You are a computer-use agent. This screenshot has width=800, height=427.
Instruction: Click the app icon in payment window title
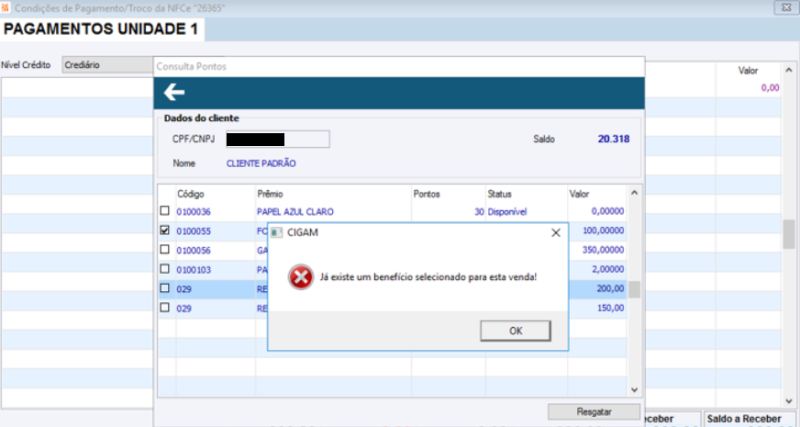point(5,8)
